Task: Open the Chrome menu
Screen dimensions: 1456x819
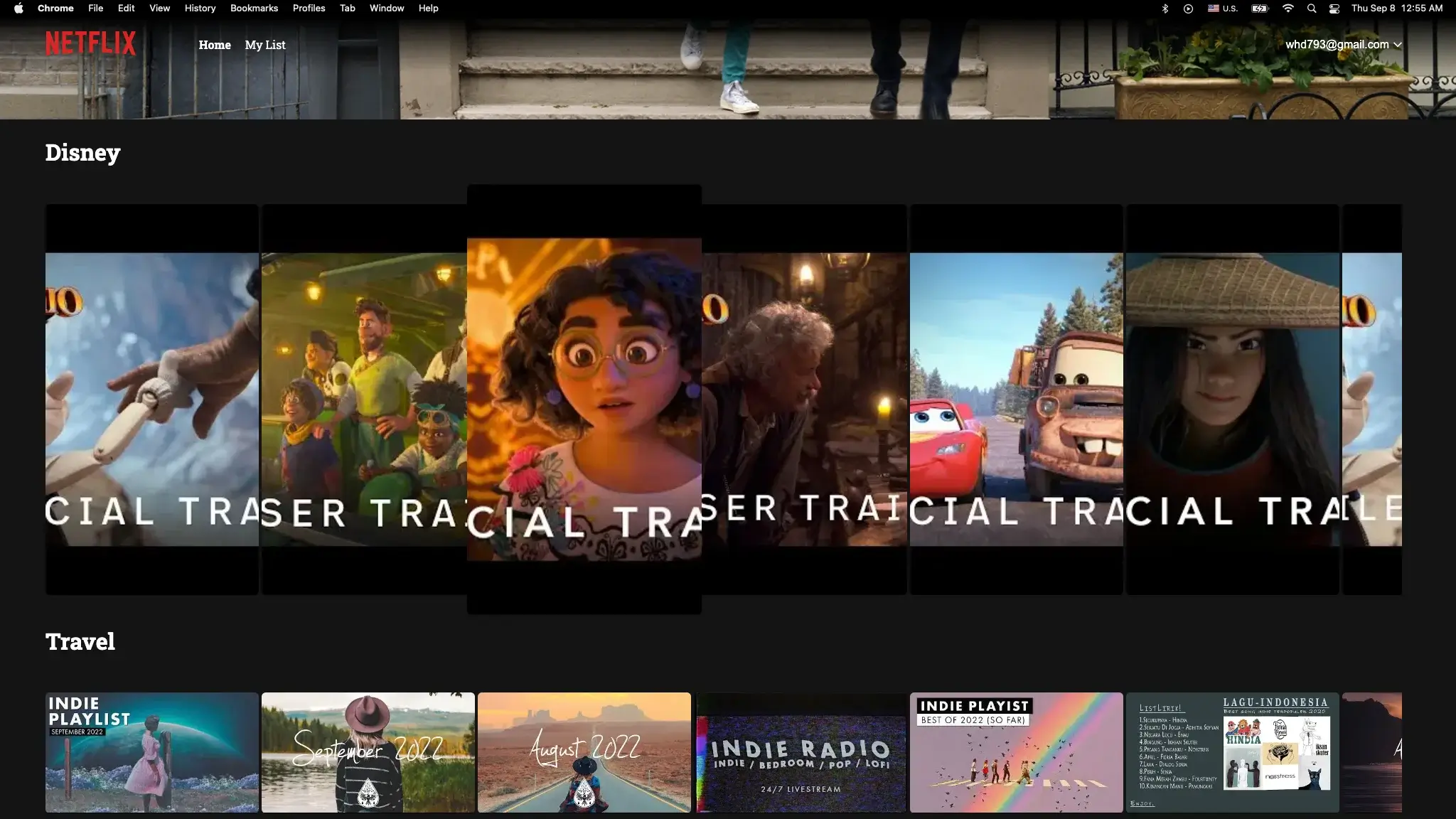Action: 55,9
